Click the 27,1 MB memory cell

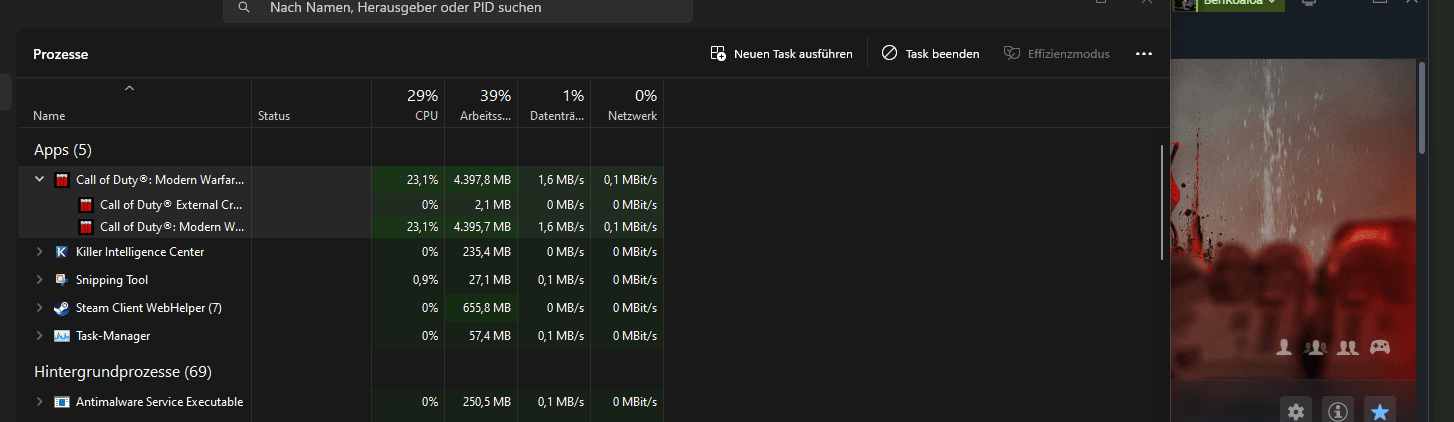point(482,280)
